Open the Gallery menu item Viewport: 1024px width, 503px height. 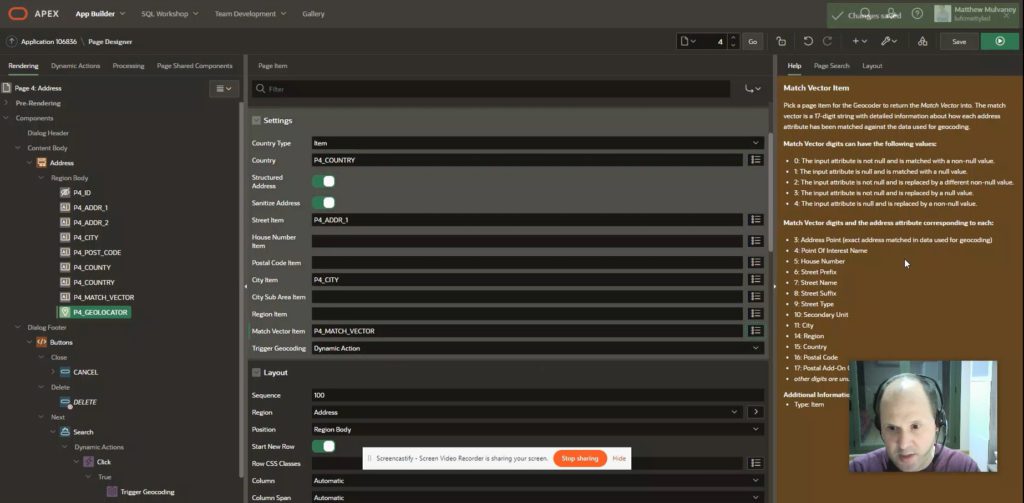tap(313, 14)
